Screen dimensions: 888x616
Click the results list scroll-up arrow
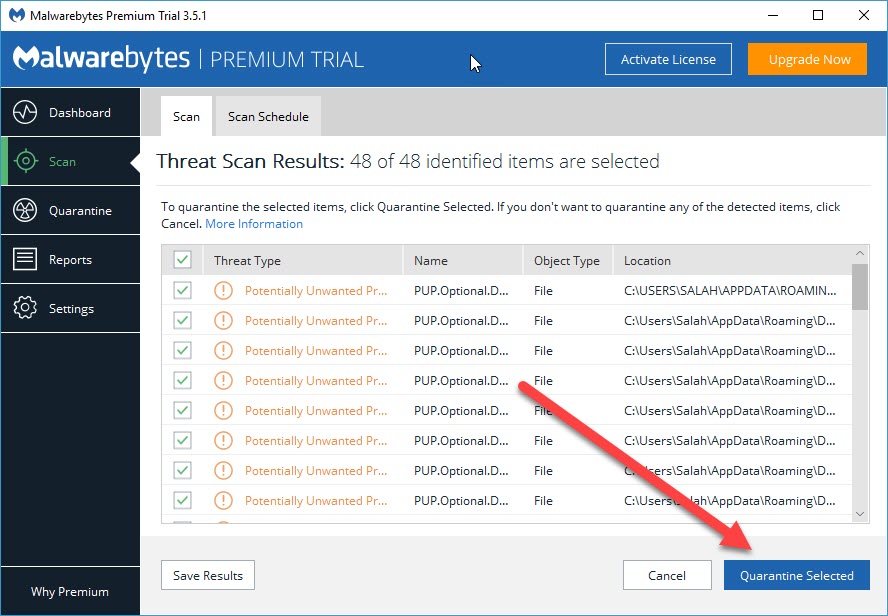coord(860,253)
